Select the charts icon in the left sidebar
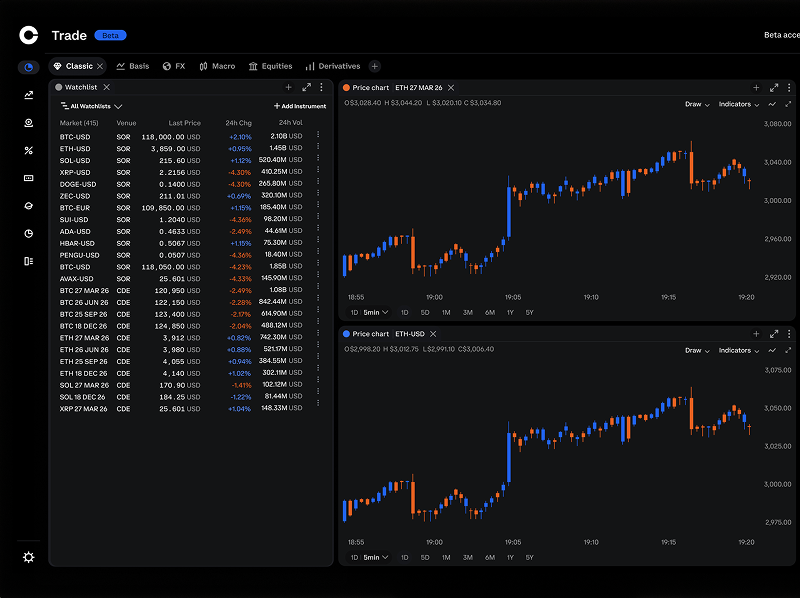Screen dimensions: 800x598 tap(27, 95)
